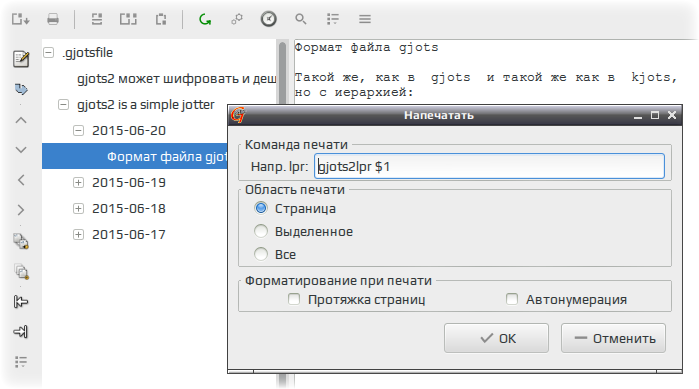Image resolution: width=699 pixels, height=389 pixels.
Task: Open the gears settings icon
Action: click(237, 19)
